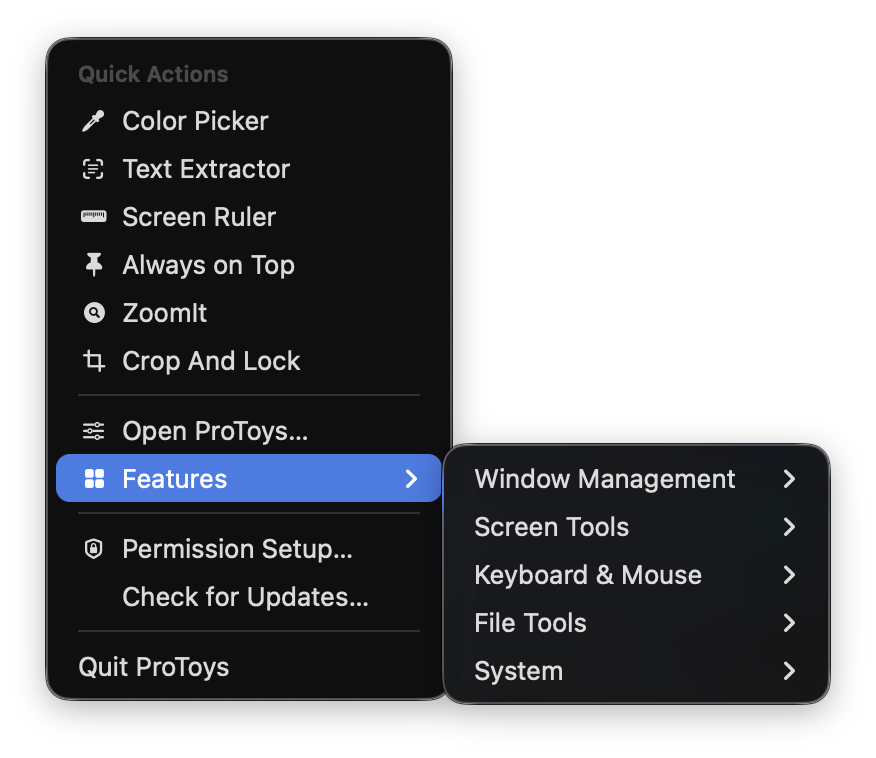Select Window Management in Features submenu

tap(636, 479)
